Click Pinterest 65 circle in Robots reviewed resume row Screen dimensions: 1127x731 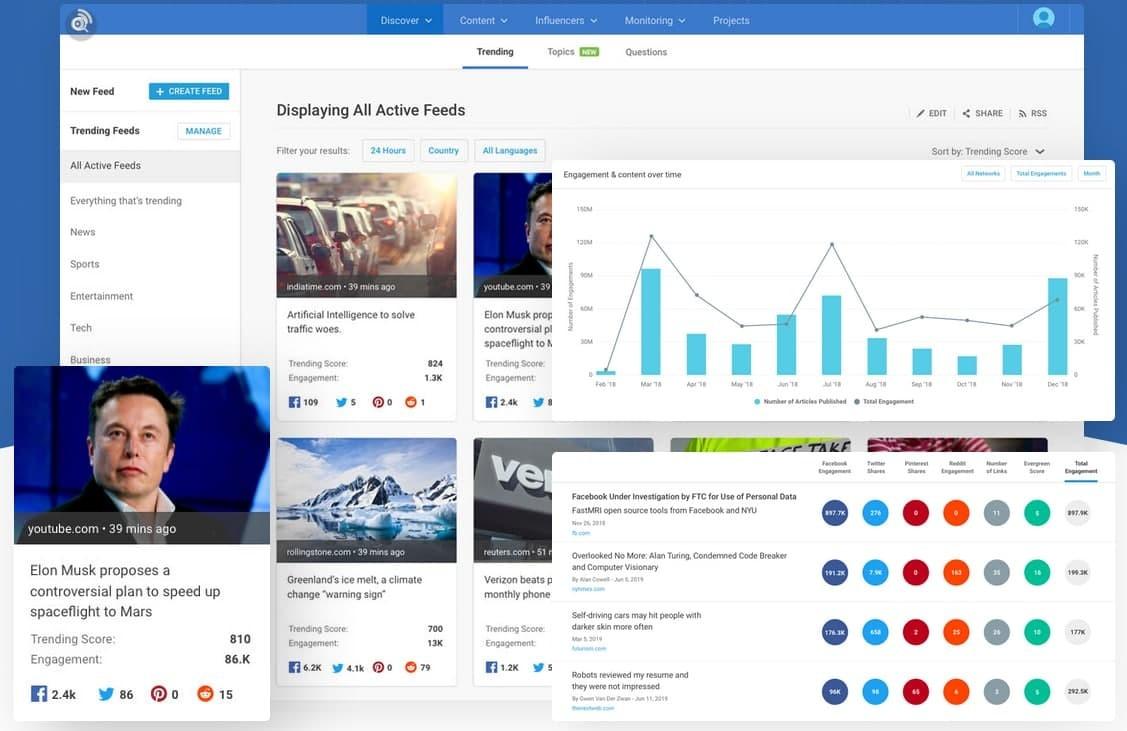point(915,691)
